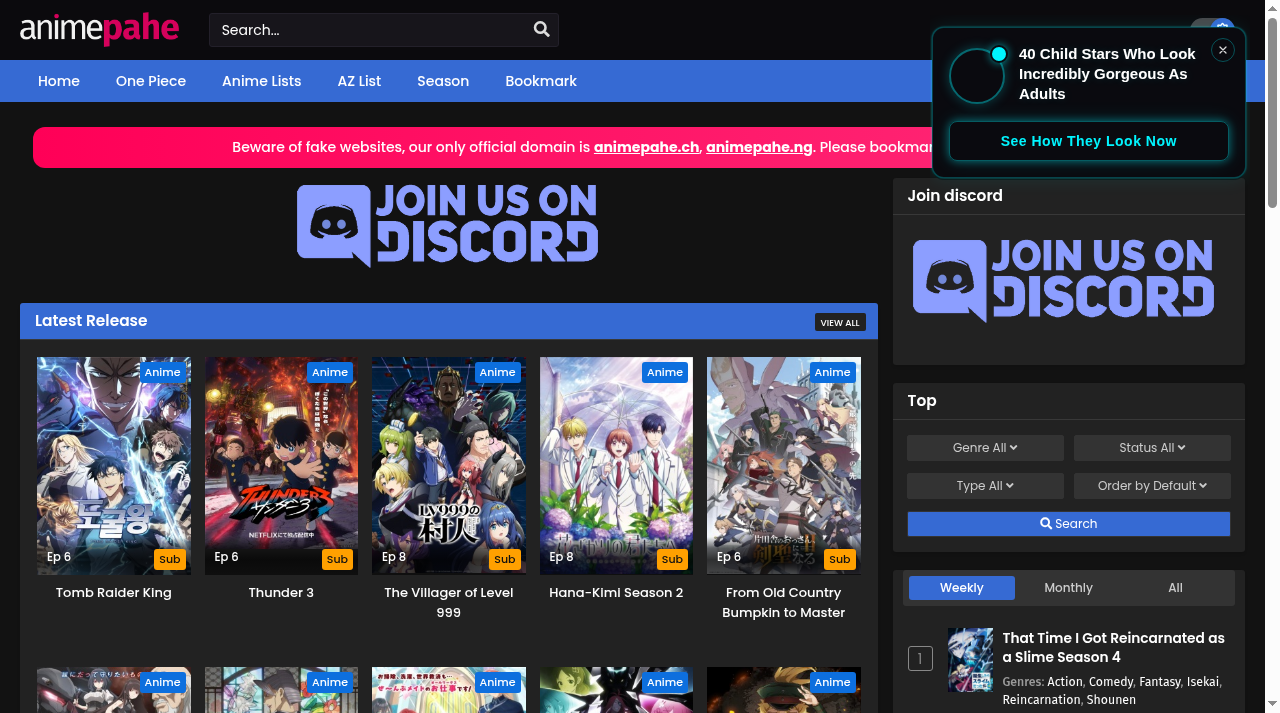Click the Shounen genre link

[1111, 700]
